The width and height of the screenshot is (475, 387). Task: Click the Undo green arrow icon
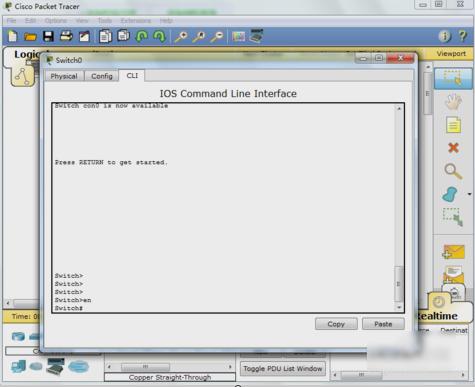click(x=141, y=36)
